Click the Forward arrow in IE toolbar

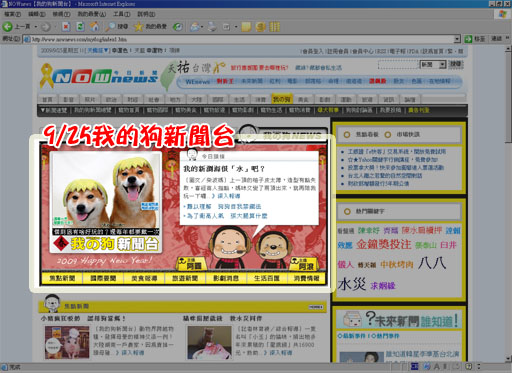[46, 26]
